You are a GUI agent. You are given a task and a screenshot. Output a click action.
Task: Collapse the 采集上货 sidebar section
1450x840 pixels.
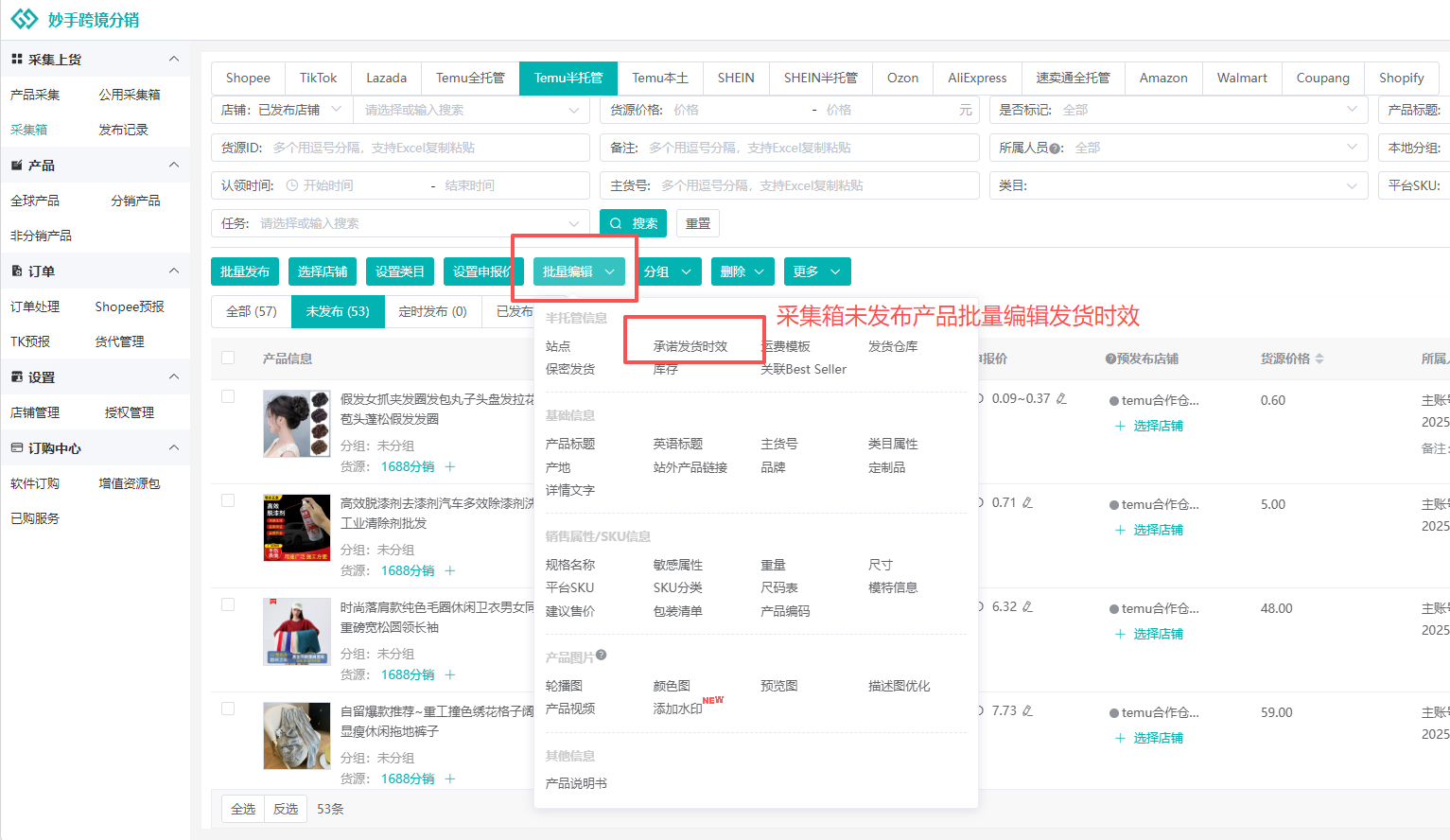tap(174, 59)
